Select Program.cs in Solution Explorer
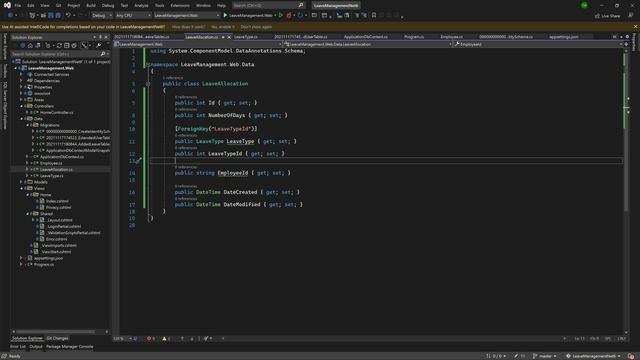Image resolution: width=640 pixels, height=360 pixels. click(44, 264)
